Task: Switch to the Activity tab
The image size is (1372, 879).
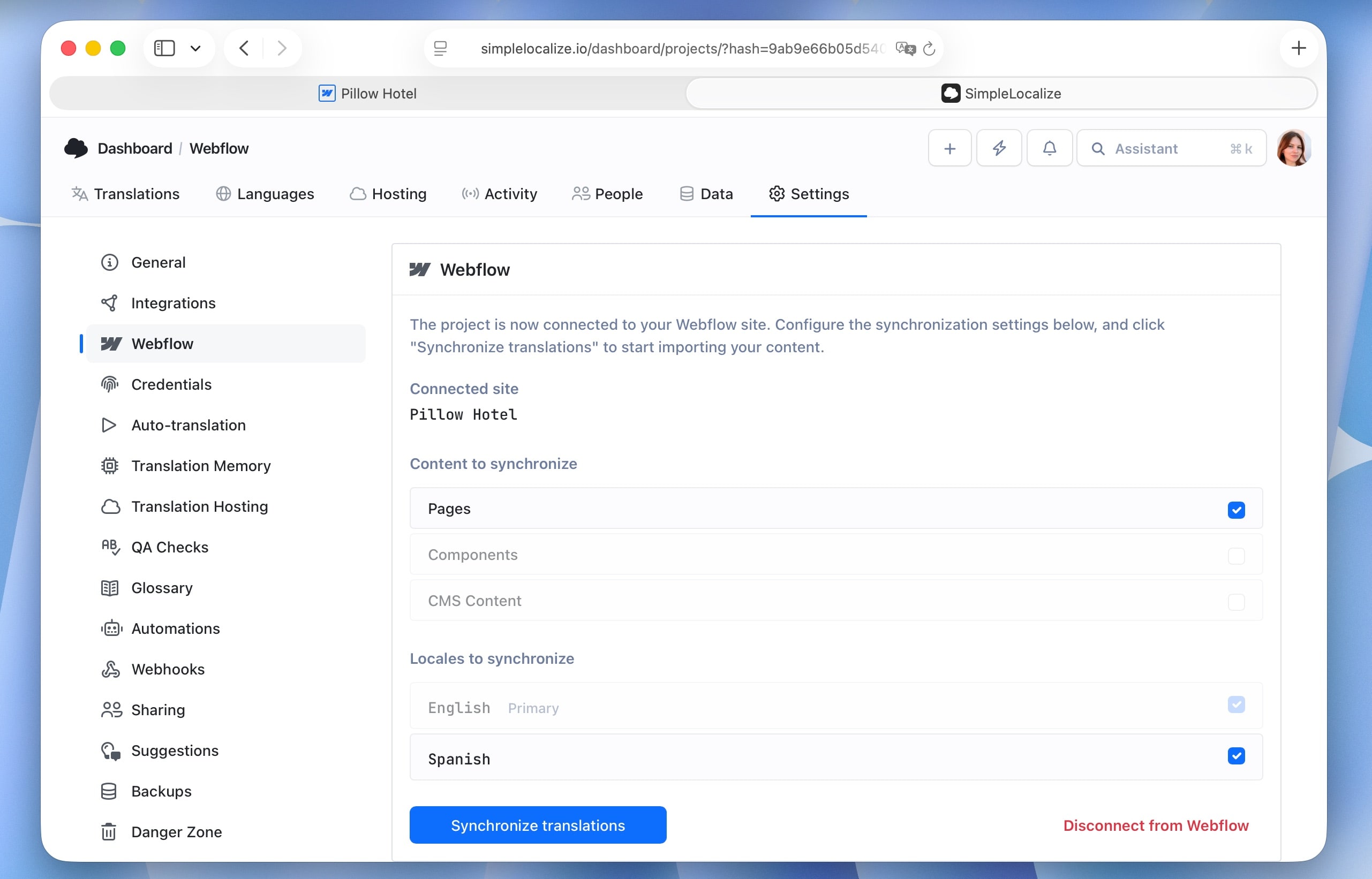Action: point(510,193)
